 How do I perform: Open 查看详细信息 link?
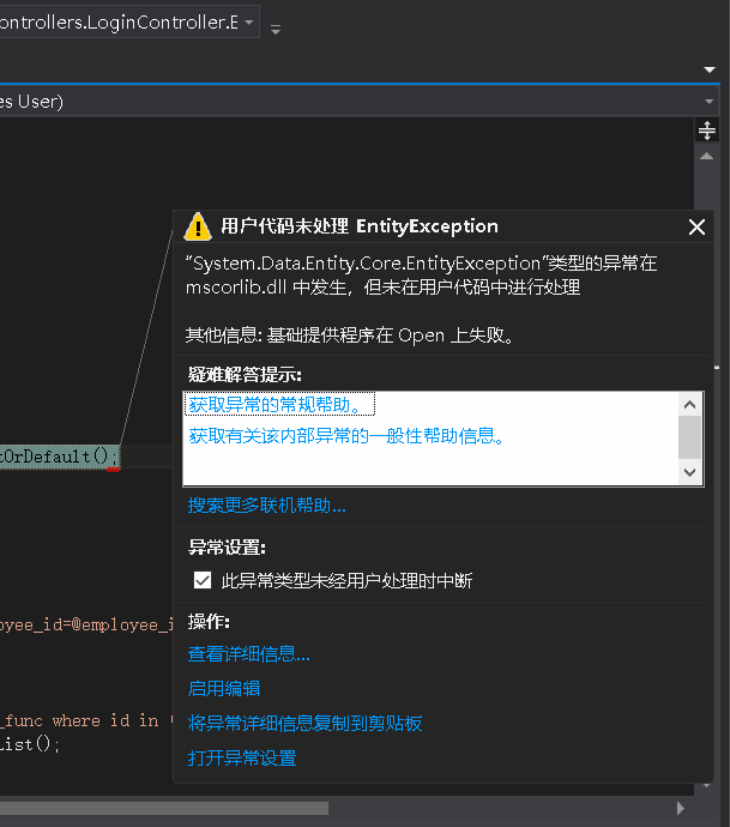tap(249, 654)
